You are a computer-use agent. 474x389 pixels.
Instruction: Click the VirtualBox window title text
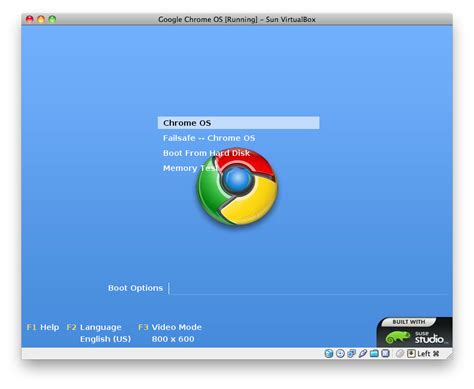(237, 19)
